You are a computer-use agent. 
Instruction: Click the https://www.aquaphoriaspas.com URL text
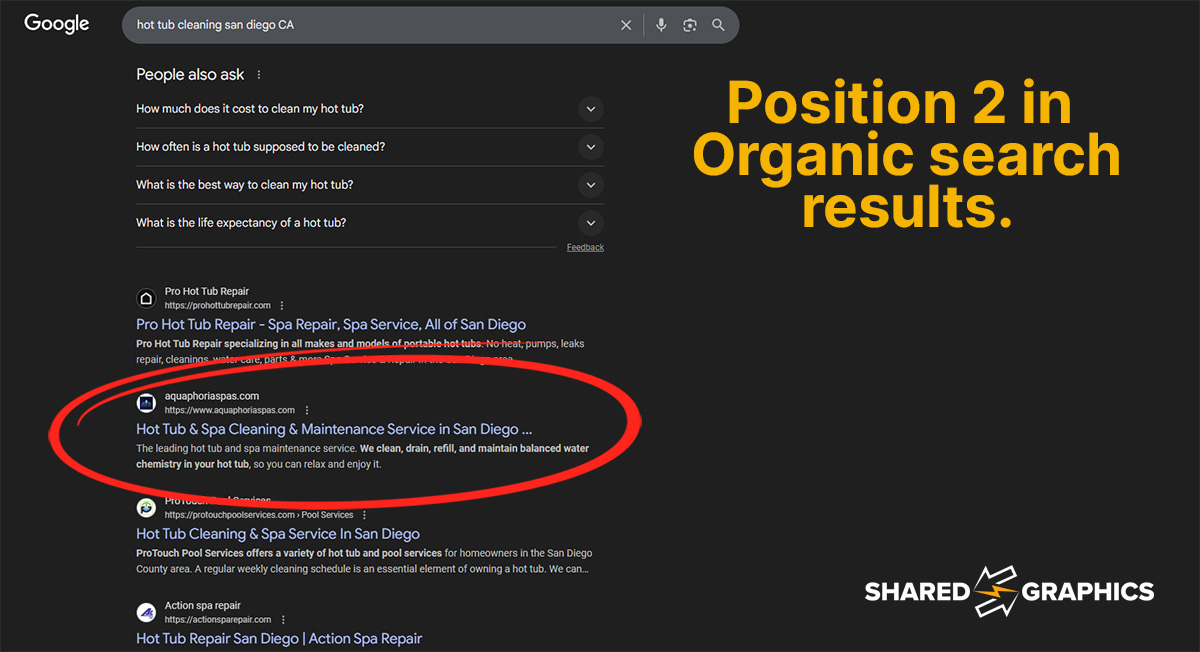pos(230,410)
